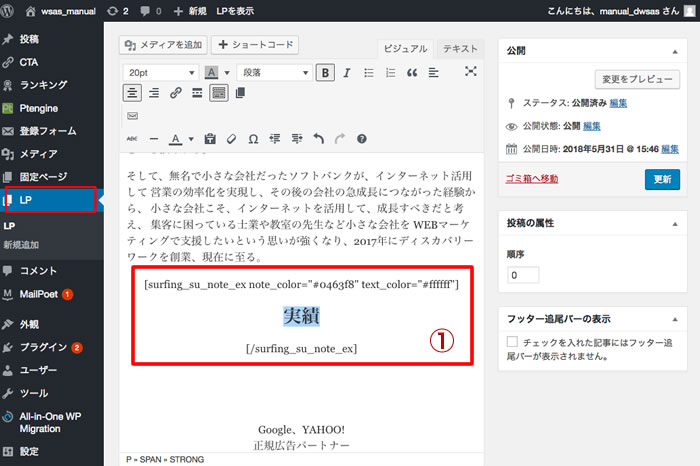Screen dimensions: 700x466
Task: Check the footer follow bar display checkbox
Action: coord(513,342)
